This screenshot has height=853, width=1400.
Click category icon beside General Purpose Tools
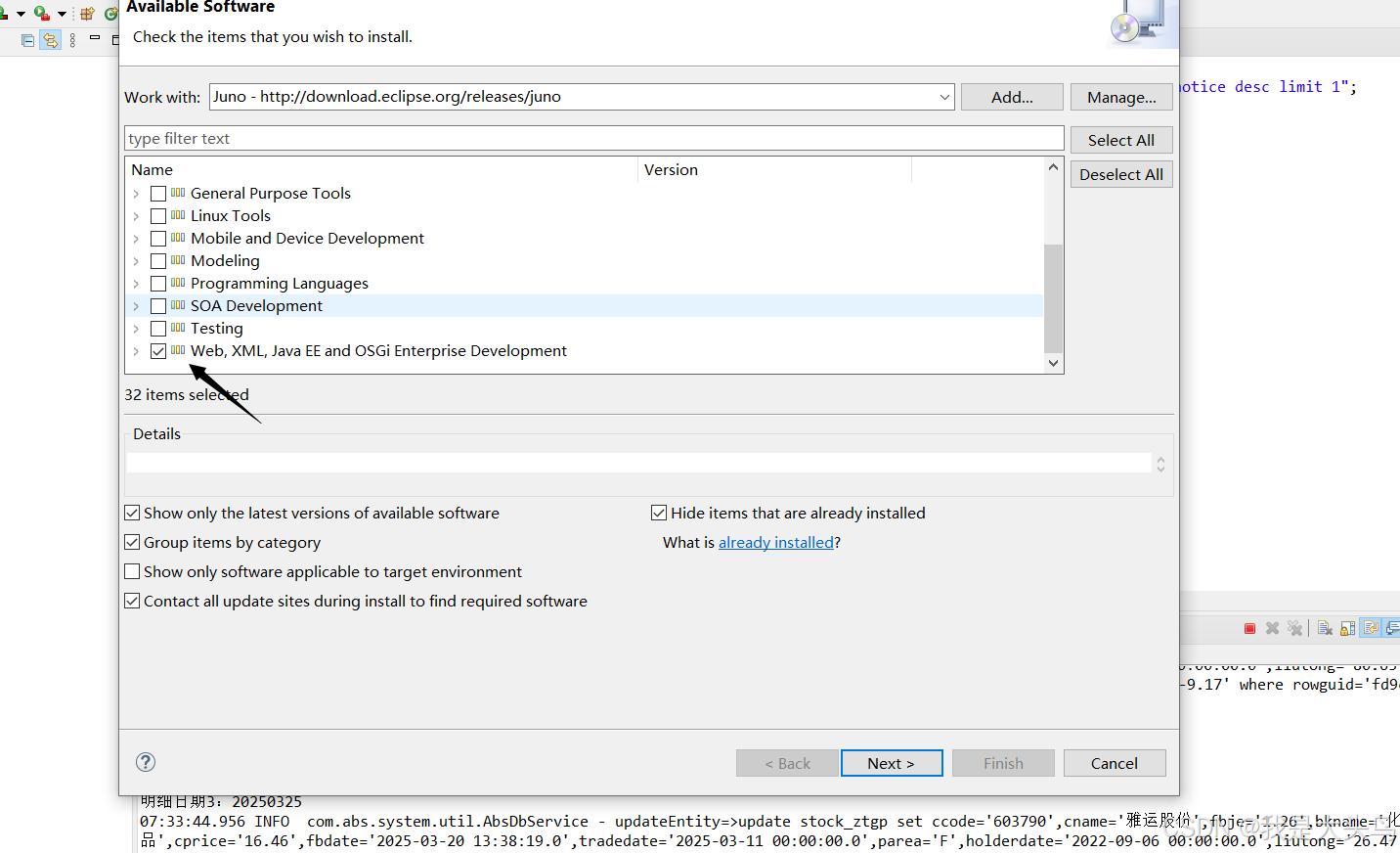[178, 193]
